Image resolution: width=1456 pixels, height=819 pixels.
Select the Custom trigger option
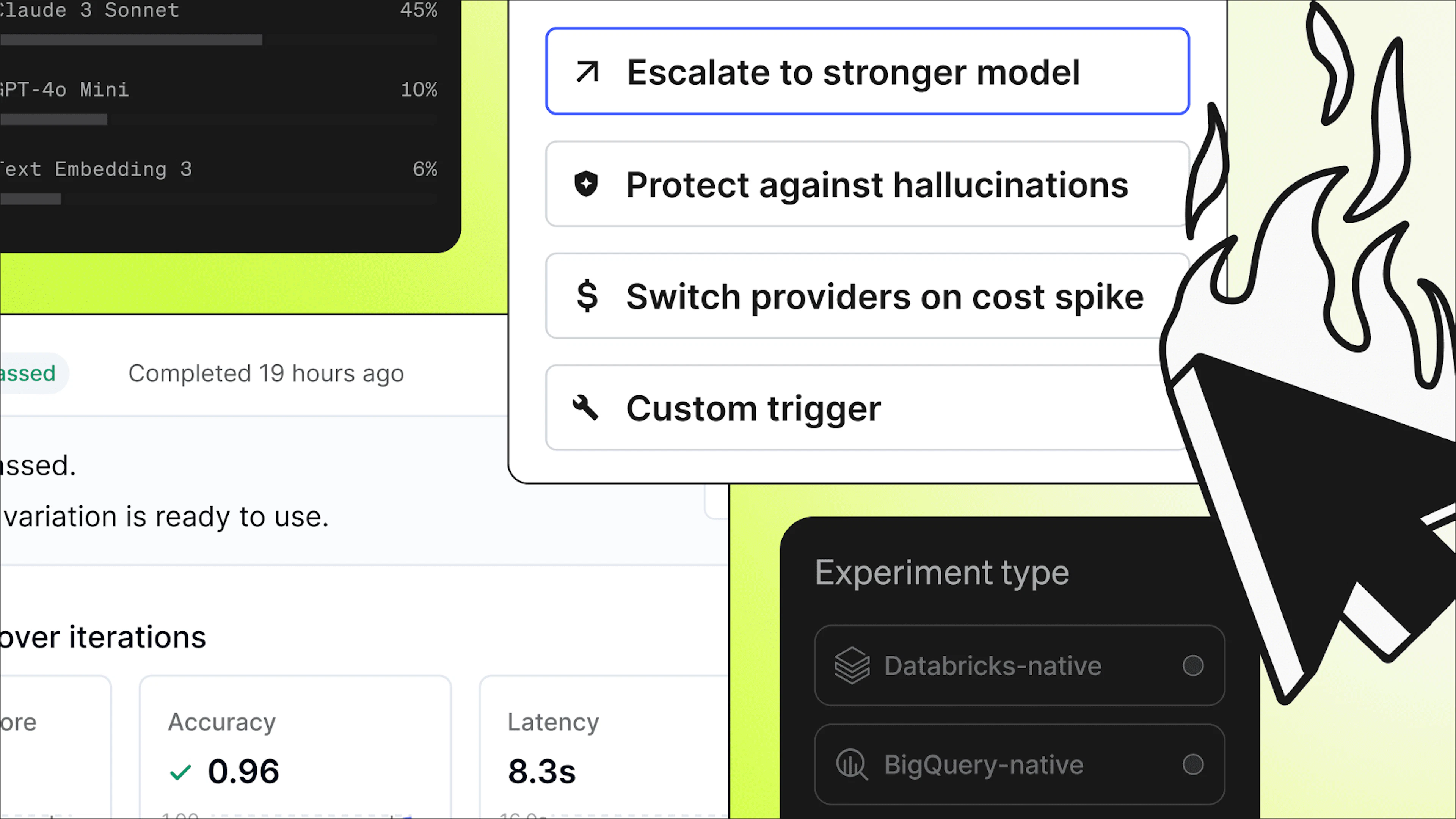click(868, 408)
